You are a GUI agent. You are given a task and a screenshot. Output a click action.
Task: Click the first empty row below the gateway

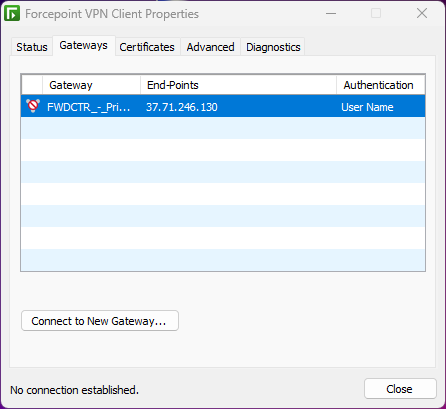coord(223,128)
